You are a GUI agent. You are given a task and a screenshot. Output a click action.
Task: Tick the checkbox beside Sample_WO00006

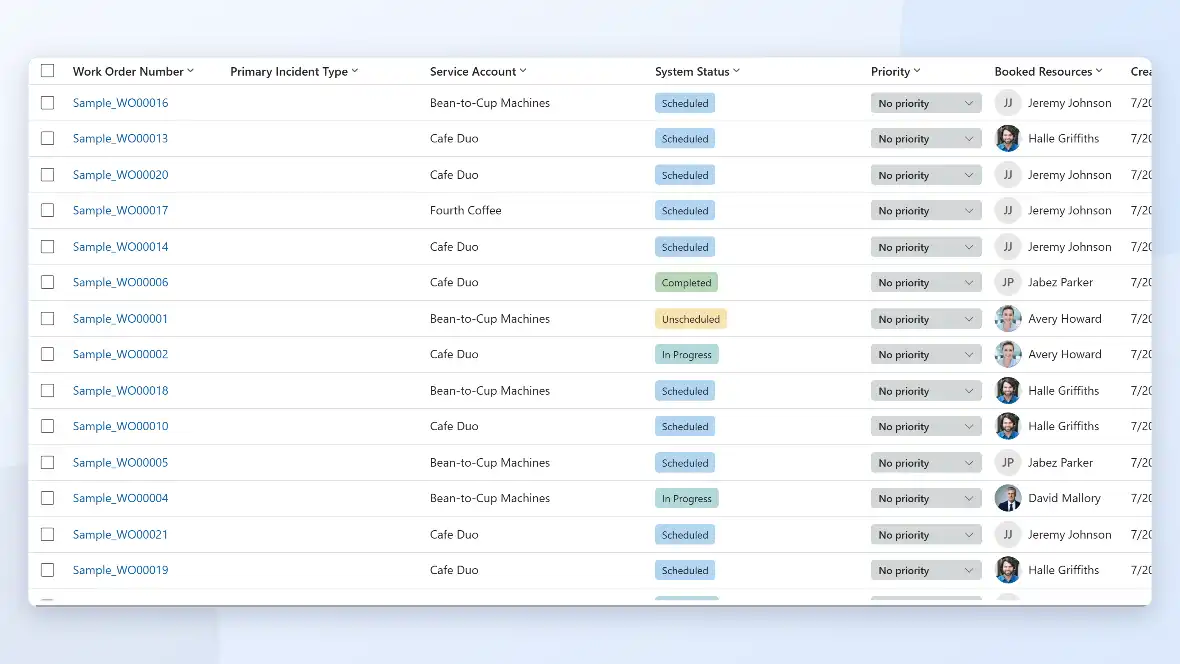[47, 282]
